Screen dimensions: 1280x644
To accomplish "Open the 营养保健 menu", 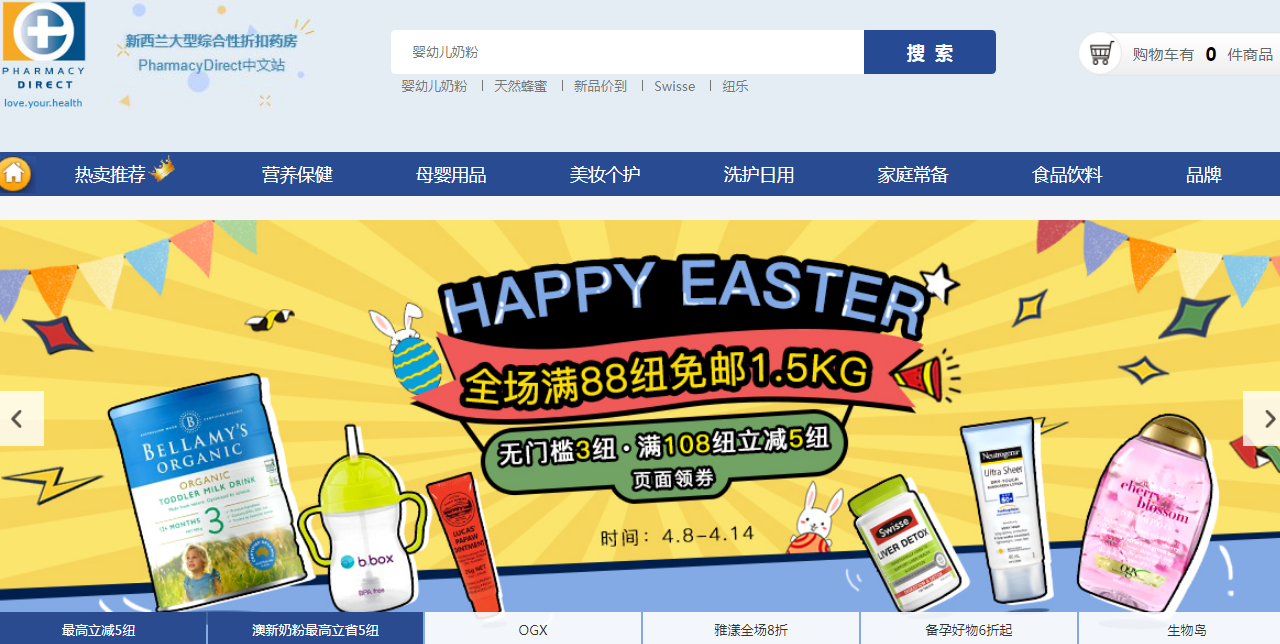I will click(297, 175).
